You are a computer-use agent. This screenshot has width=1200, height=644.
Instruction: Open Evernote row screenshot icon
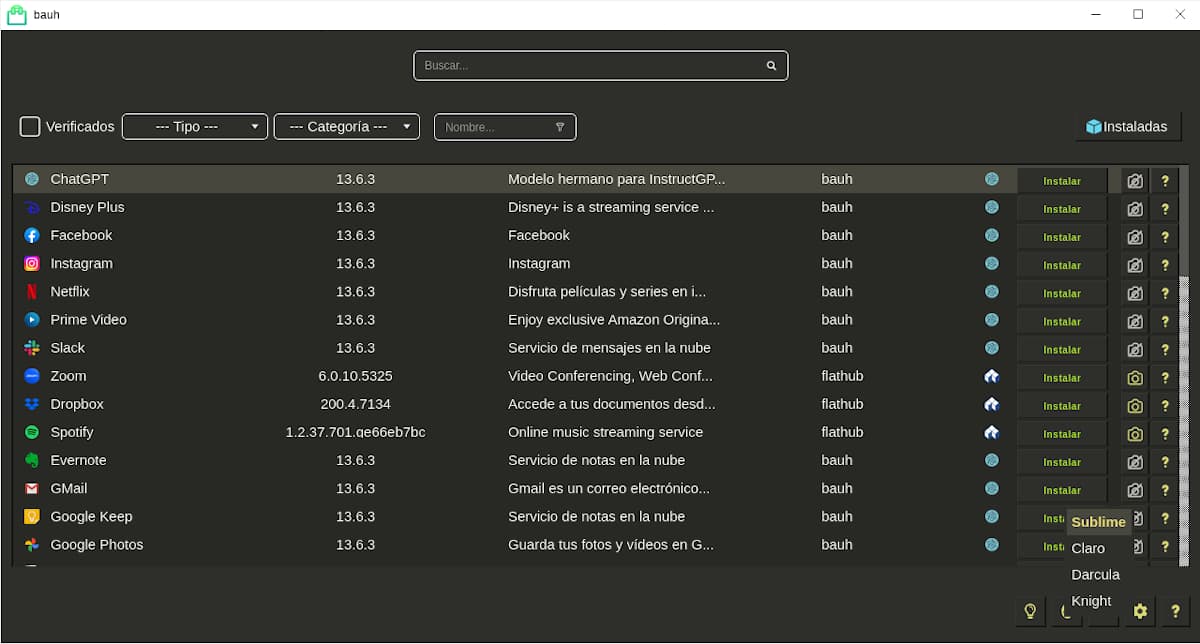click(1135, 462)
